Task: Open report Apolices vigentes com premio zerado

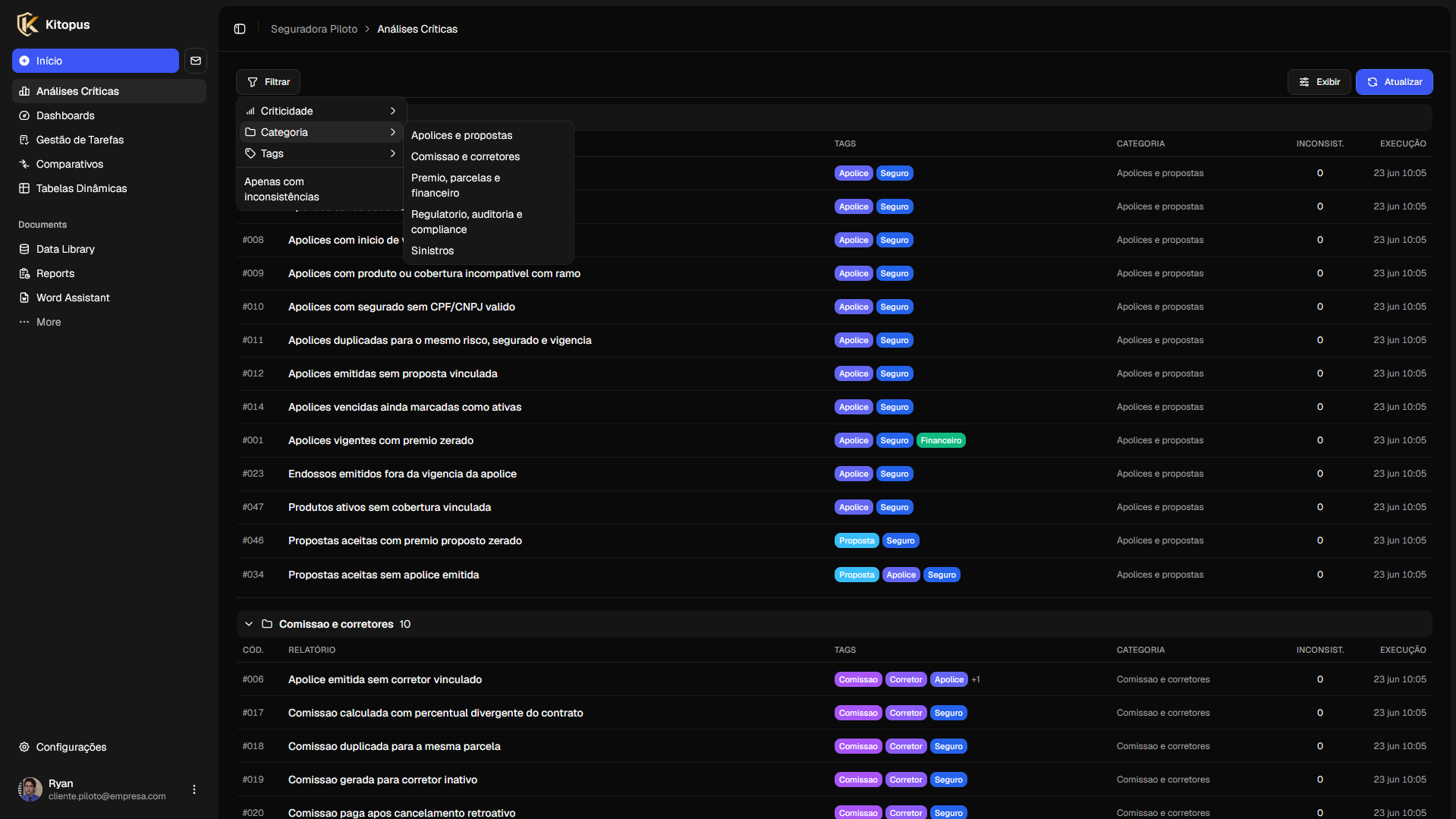Action: tap(380, 440)
